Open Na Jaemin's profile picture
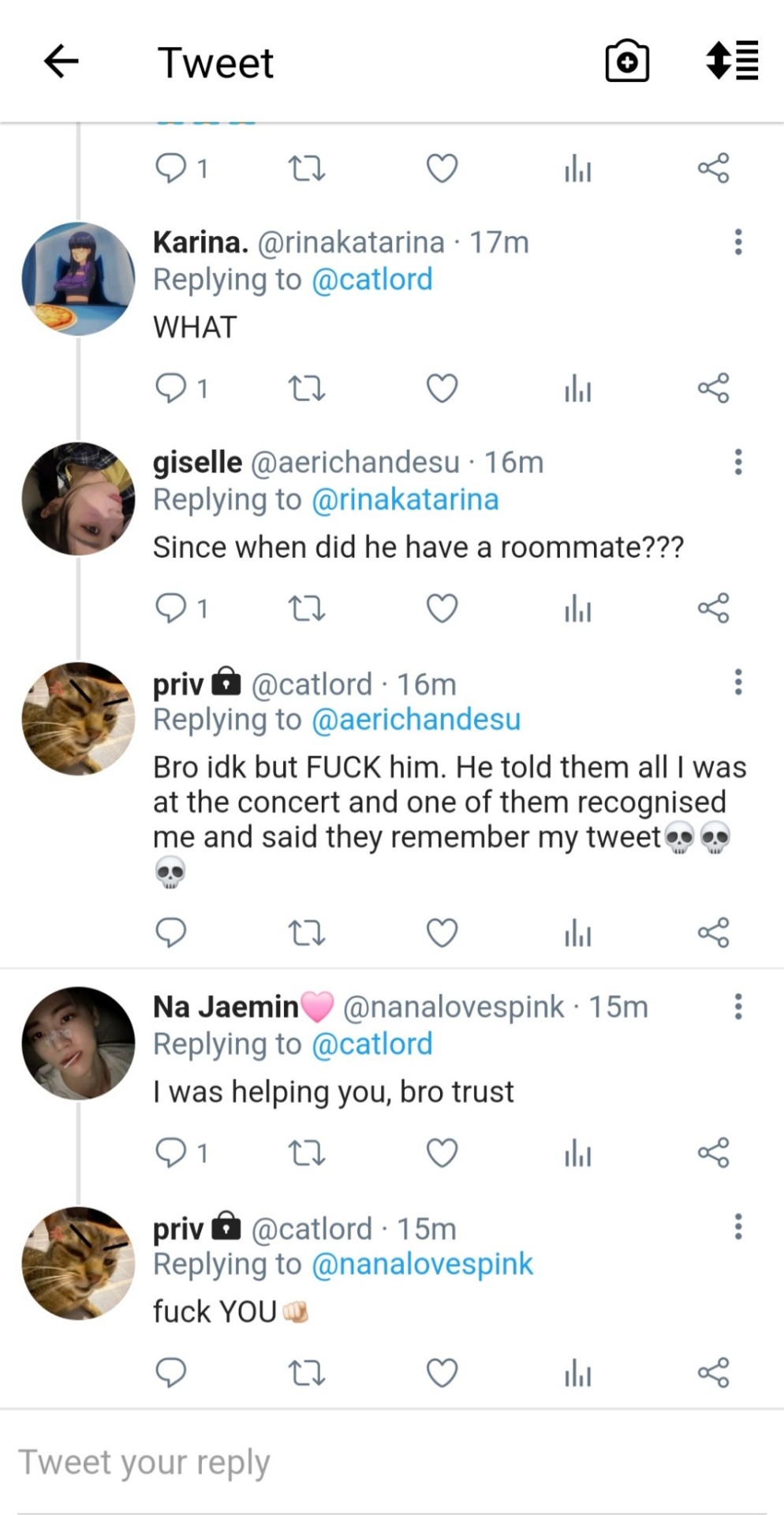Image resolution: width=784 pixels, height=1515 pixels. (x=78, y=1043)
